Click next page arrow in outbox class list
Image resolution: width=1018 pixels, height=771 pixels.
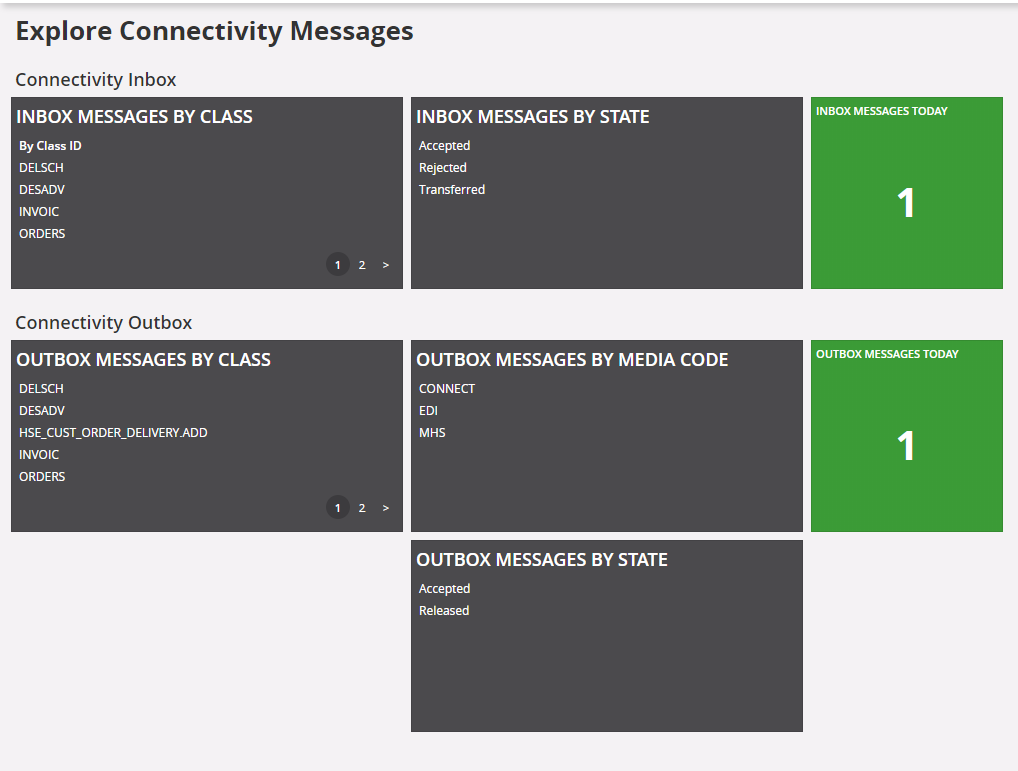coord(386,508)
